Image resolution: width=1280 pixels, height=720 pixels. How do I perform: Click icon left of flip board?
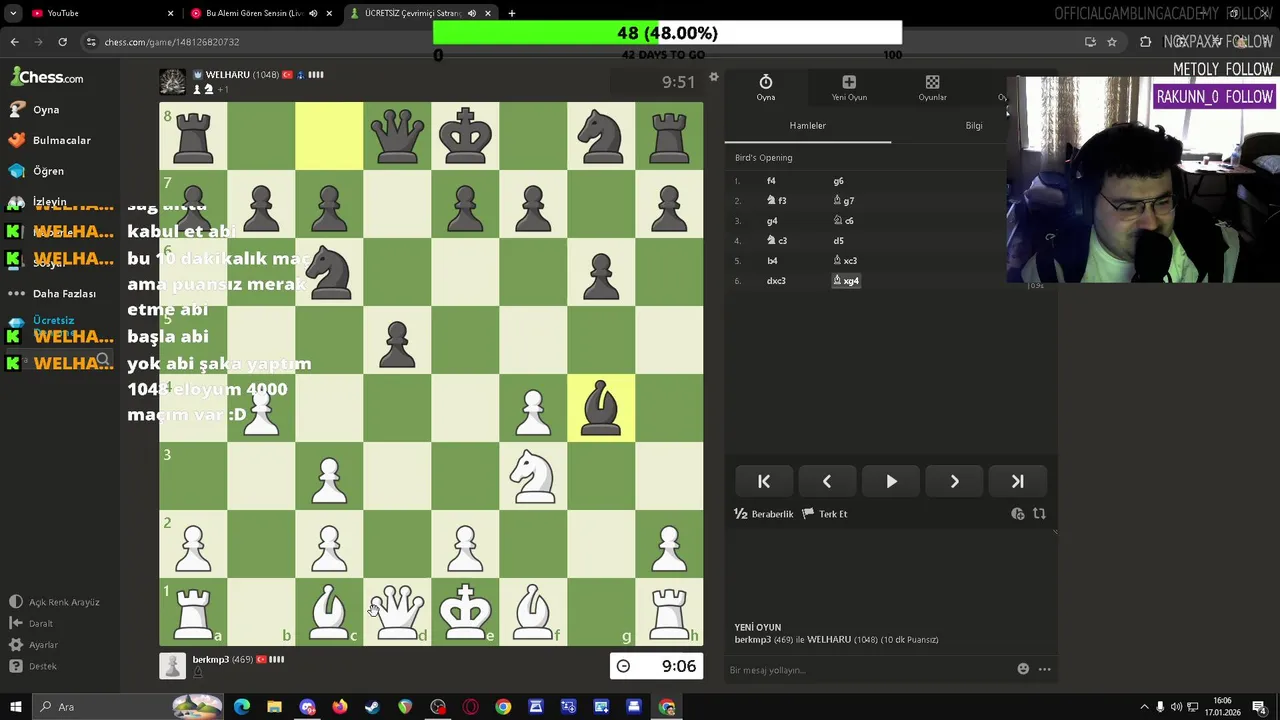coord(1018,514)
